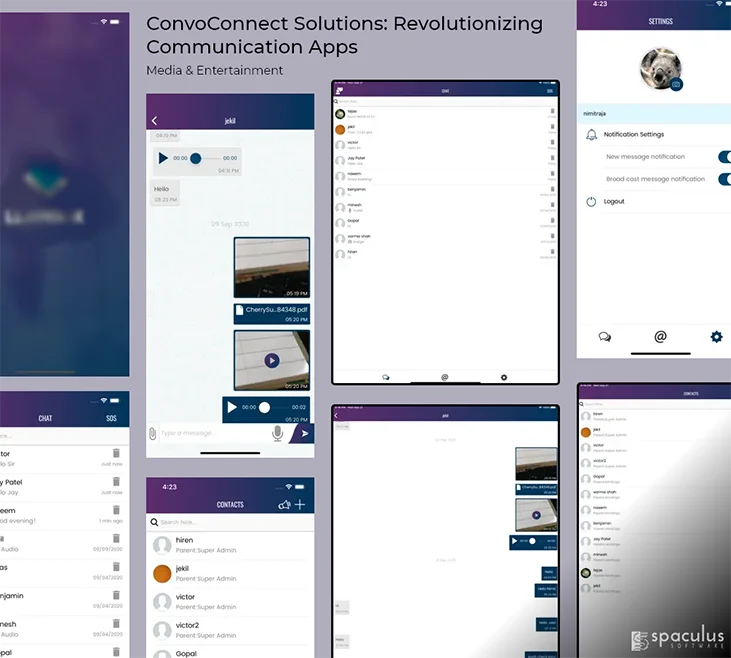Viewport: 731px width, 658px height.
Task: Tap SOS in the tablet chat list header
Action: 550,91
